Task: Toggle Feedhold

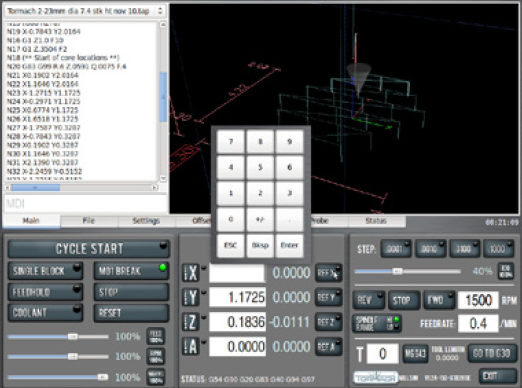Action: (45, 292)
